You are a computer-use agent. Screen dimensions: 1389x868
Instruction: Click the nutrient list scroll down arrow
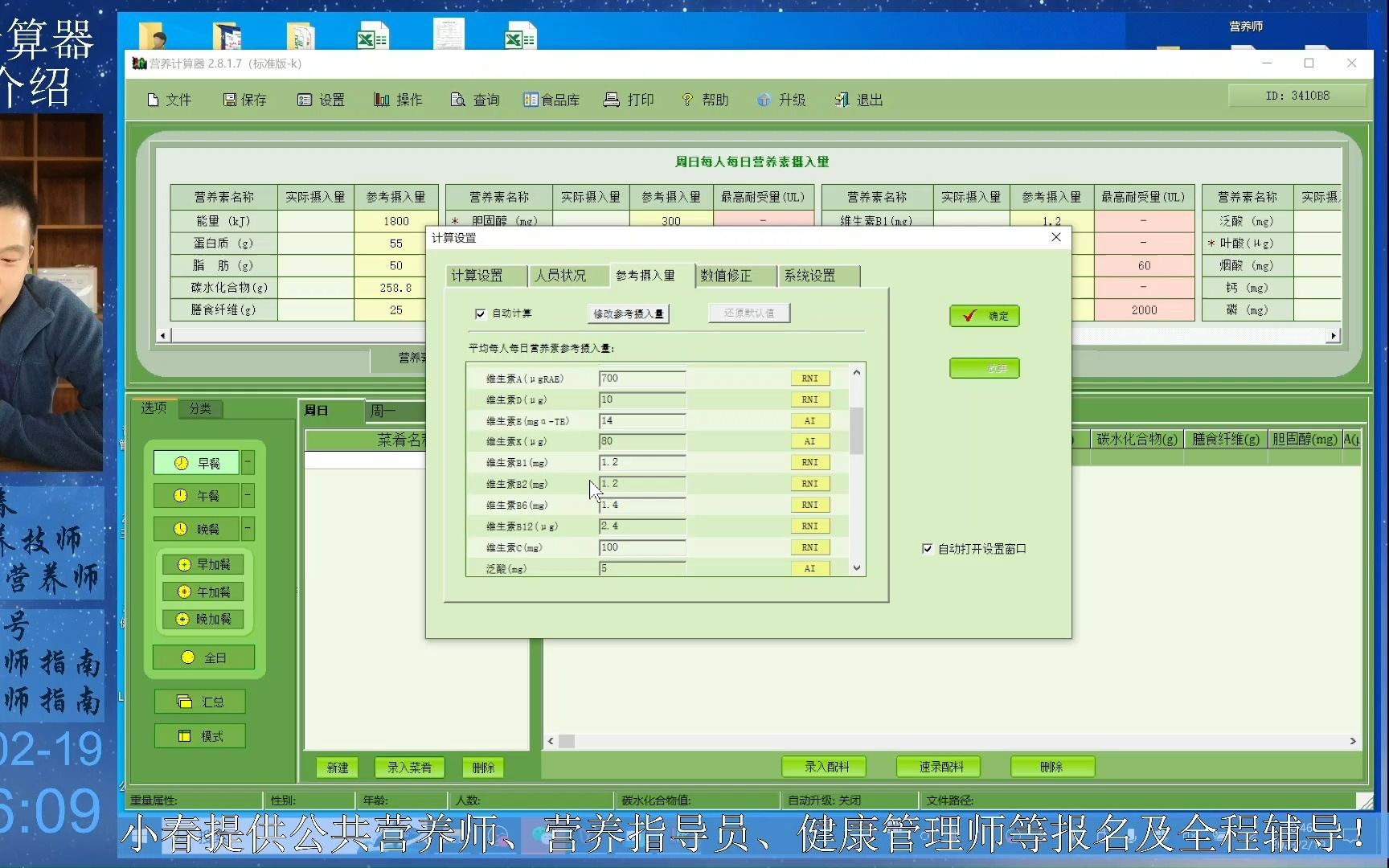tap(857, 567)
